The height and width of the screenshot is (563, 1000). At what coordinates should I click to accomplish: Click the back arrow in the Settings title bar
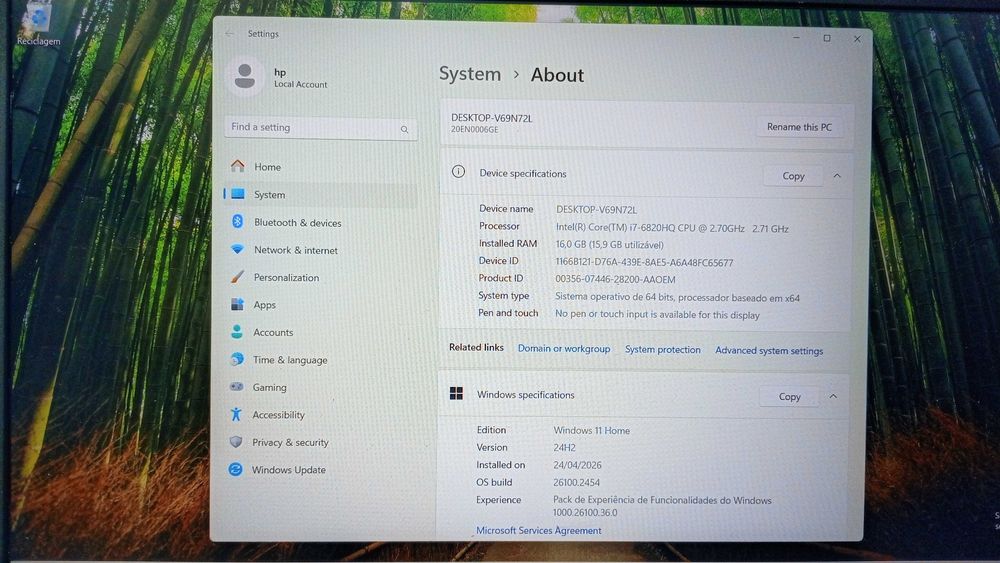(230, 33)
